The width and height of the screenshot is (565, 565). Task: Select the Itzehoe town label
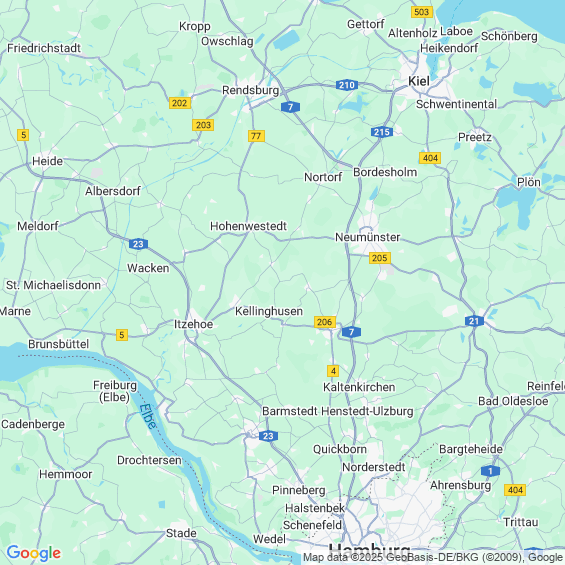point(193,324)
